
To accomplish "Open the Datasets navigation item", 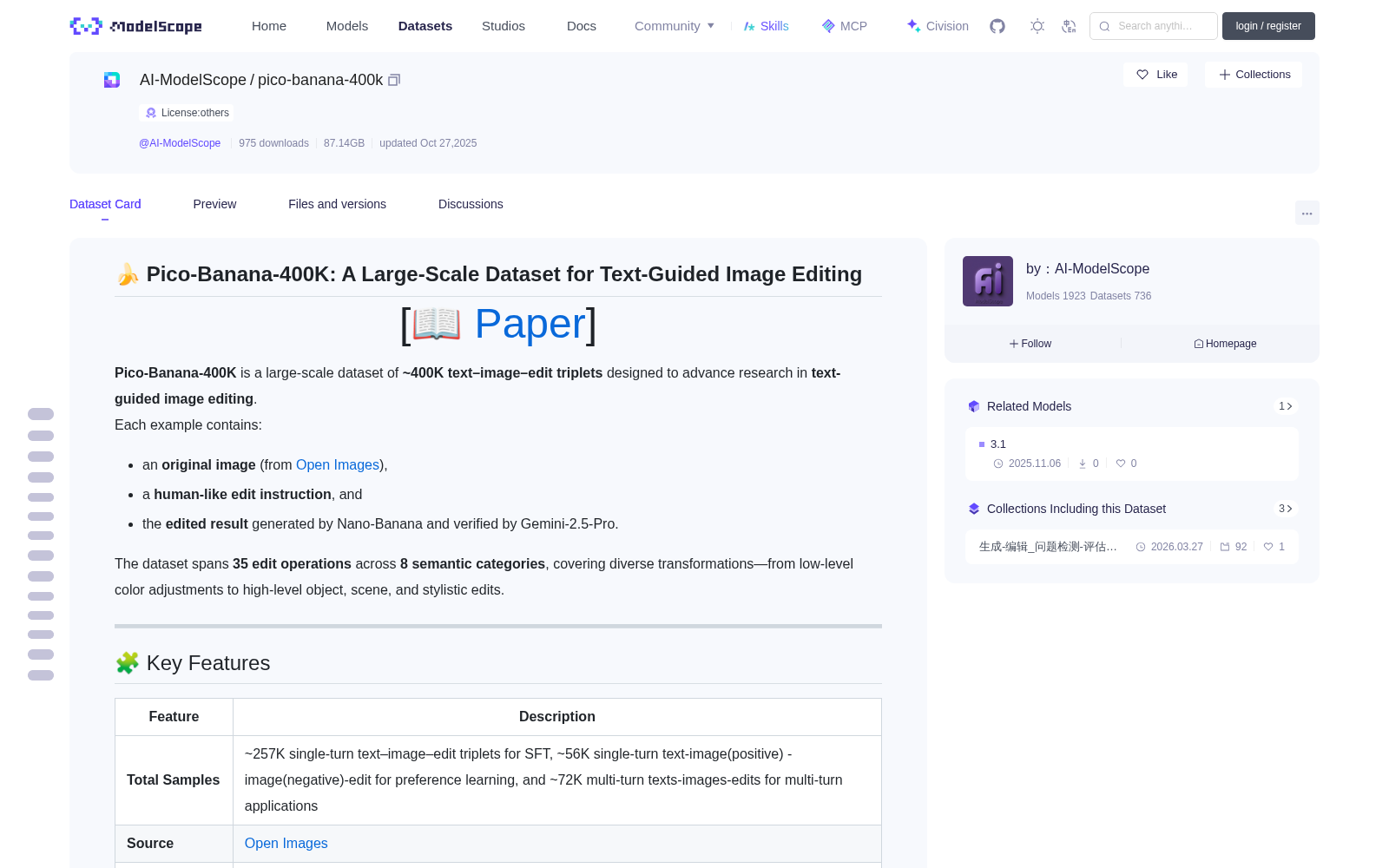I will [x=425, y=26].
